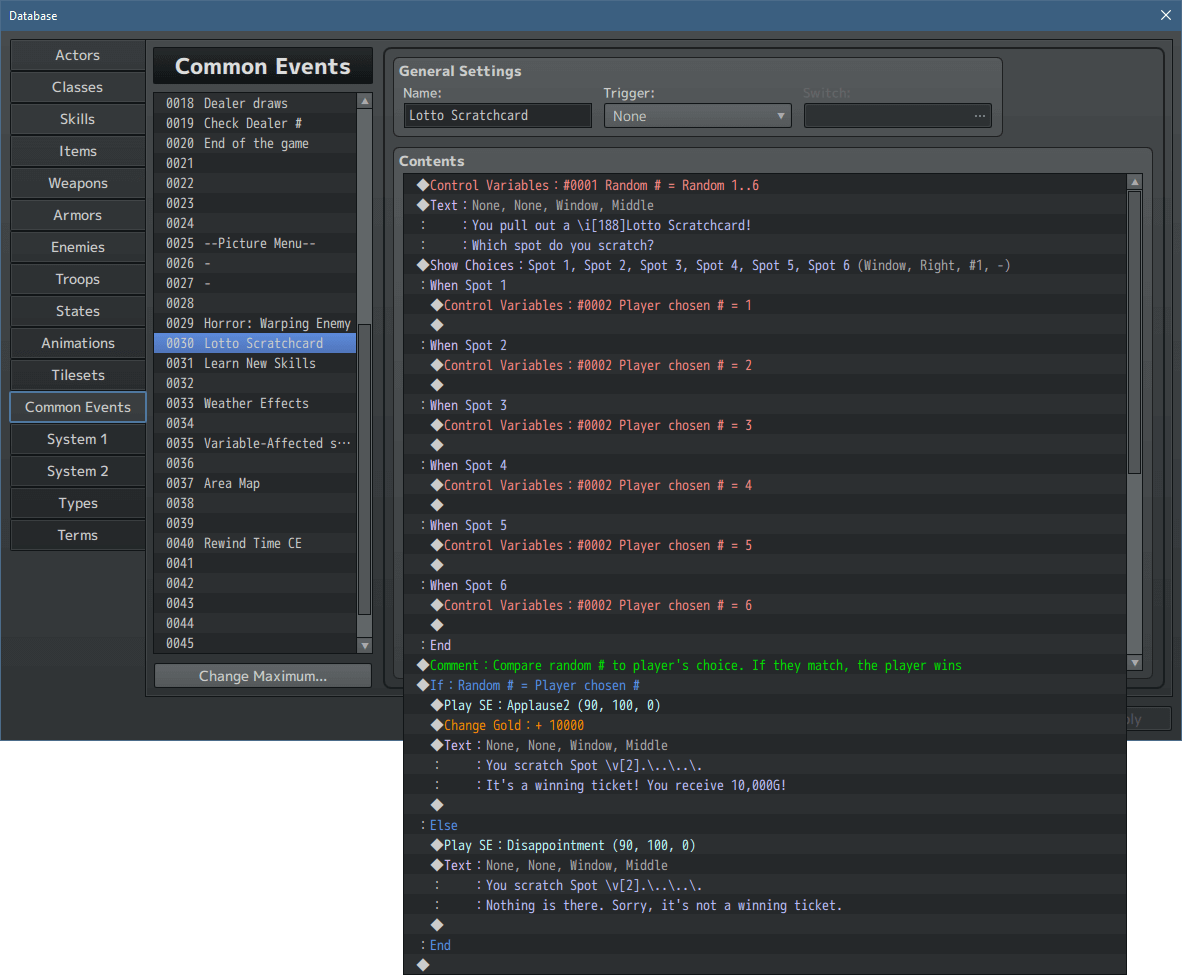Select the Else branch line
Image resolution: width=1182 pixels, height=977 pixels.
[x=764, y=825]
